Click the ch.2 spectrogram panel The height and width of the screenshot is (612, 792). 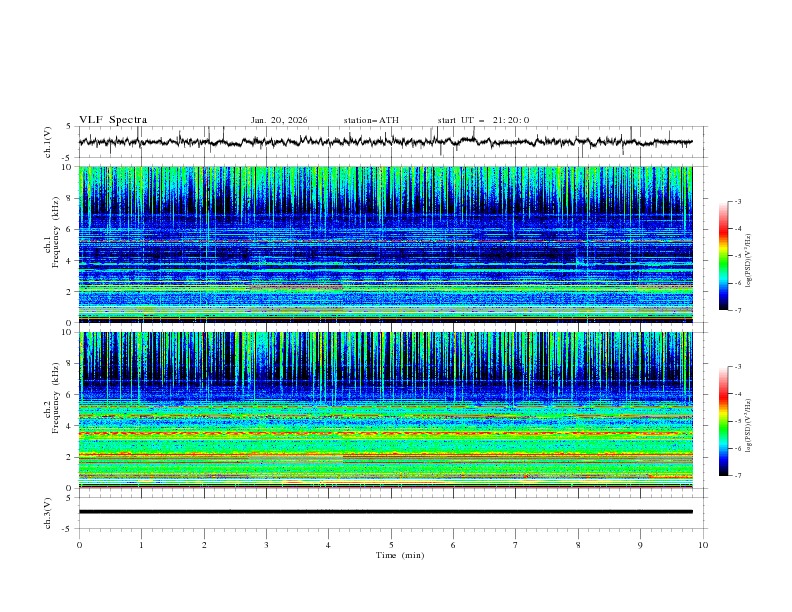[386, 410]
